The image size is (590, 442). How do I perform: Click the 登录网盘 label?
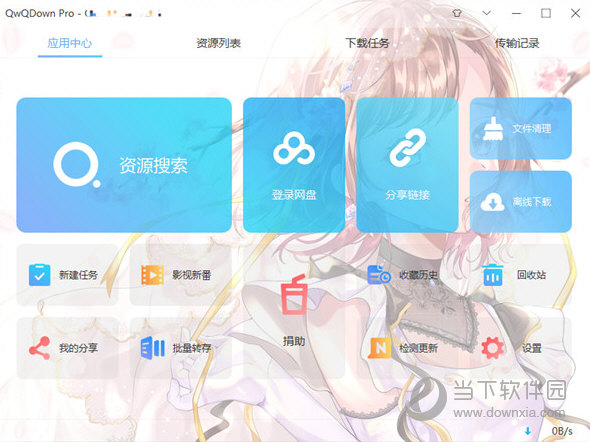click(x=294, y=195)
